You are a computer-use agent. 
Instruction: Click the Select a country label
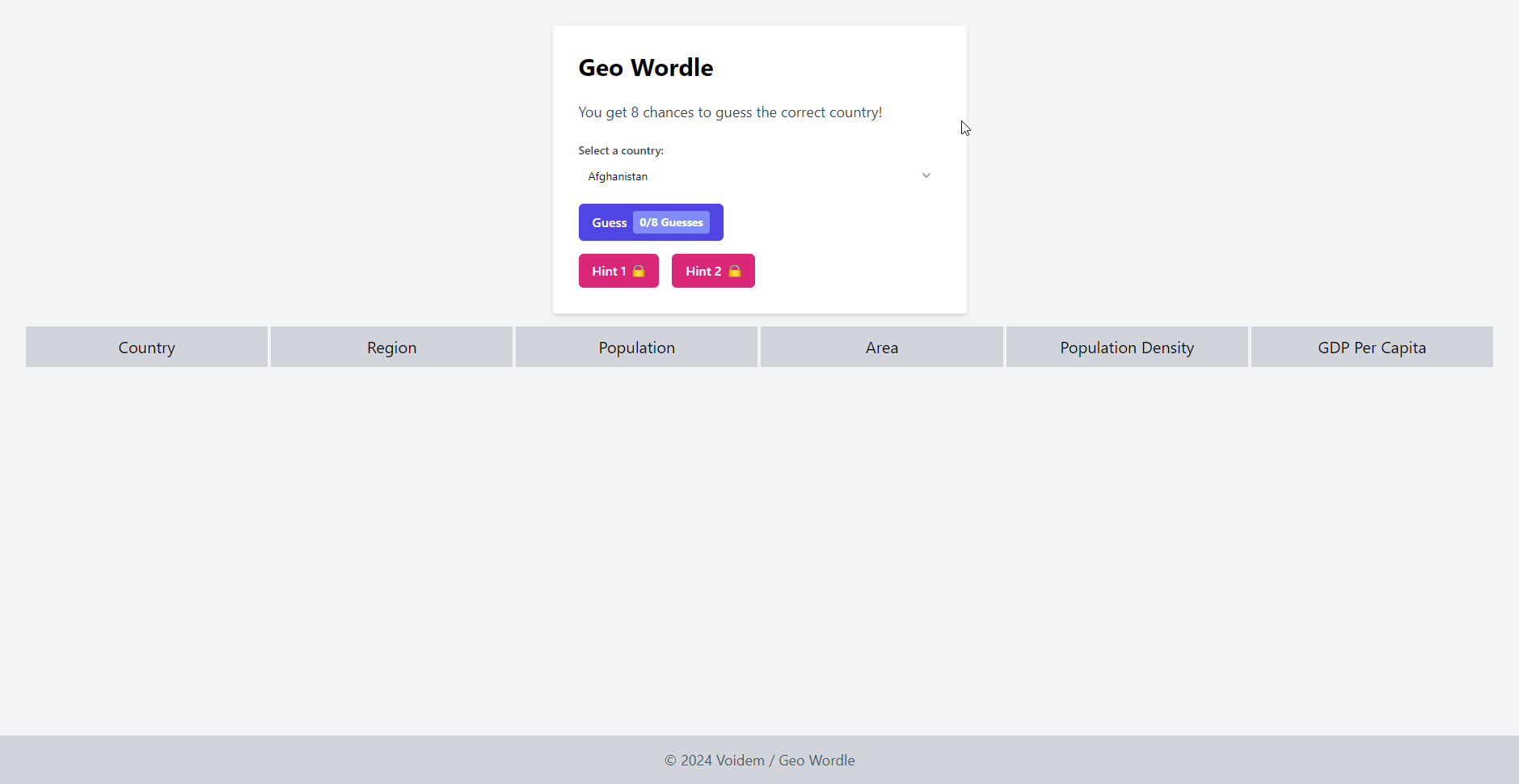621,150
